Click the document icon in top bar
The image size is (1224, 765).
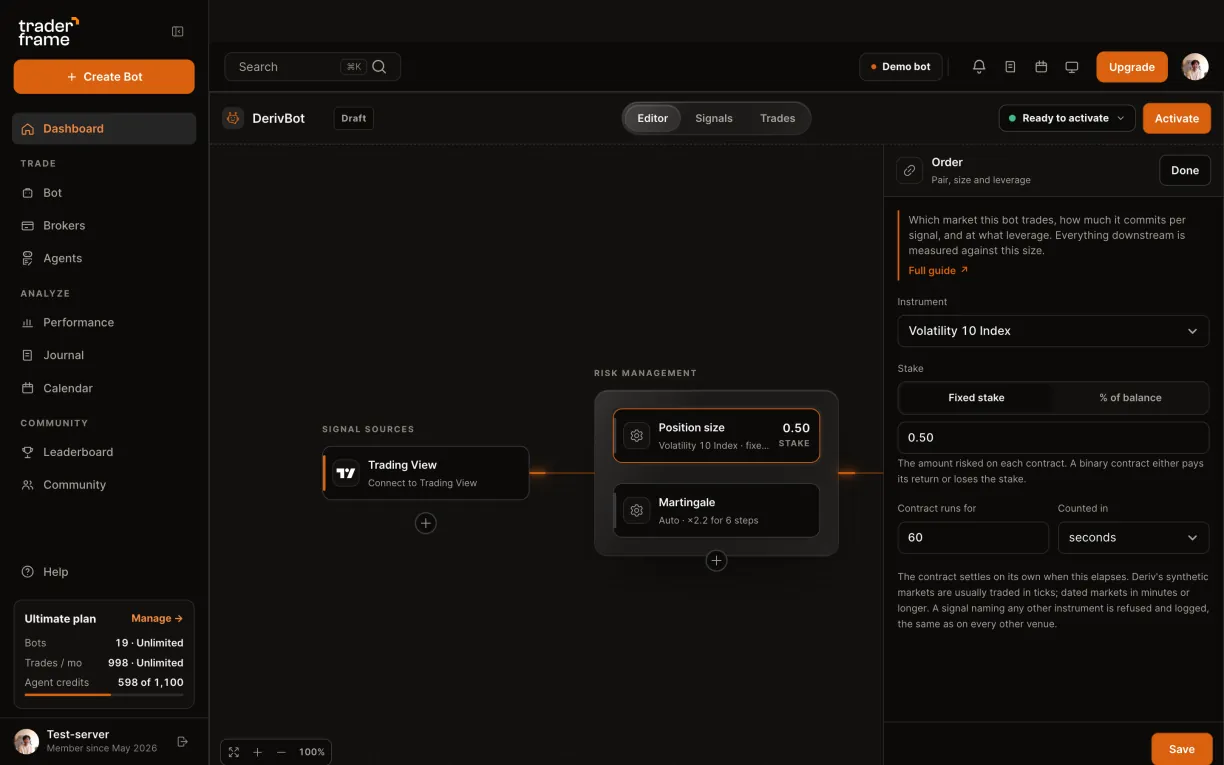point(1010,67)
